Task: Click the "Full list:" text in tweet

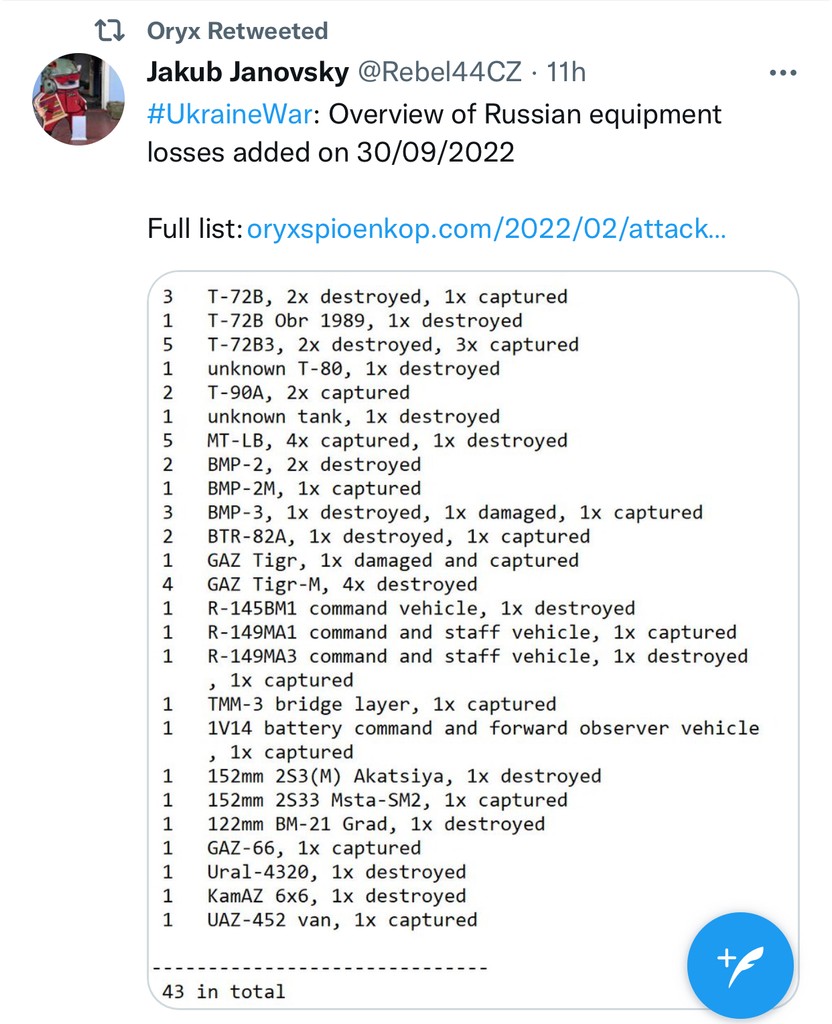Action: 194,228
